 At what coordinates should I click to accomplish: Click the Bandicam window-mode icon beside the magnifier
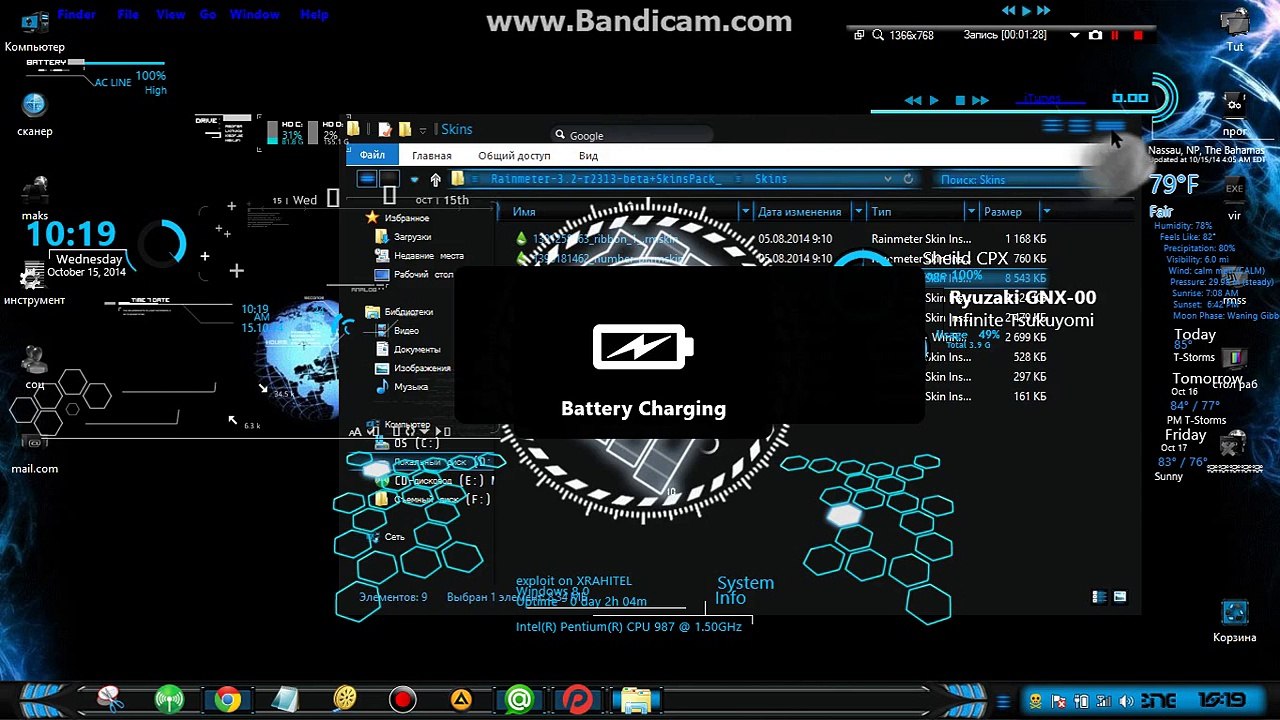pos(859,35)
